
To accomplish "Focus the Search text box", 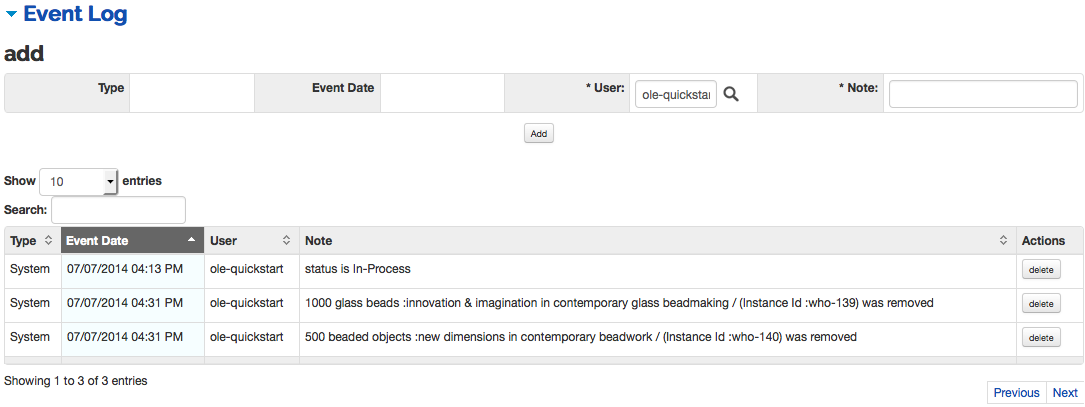I will (118, 210).
